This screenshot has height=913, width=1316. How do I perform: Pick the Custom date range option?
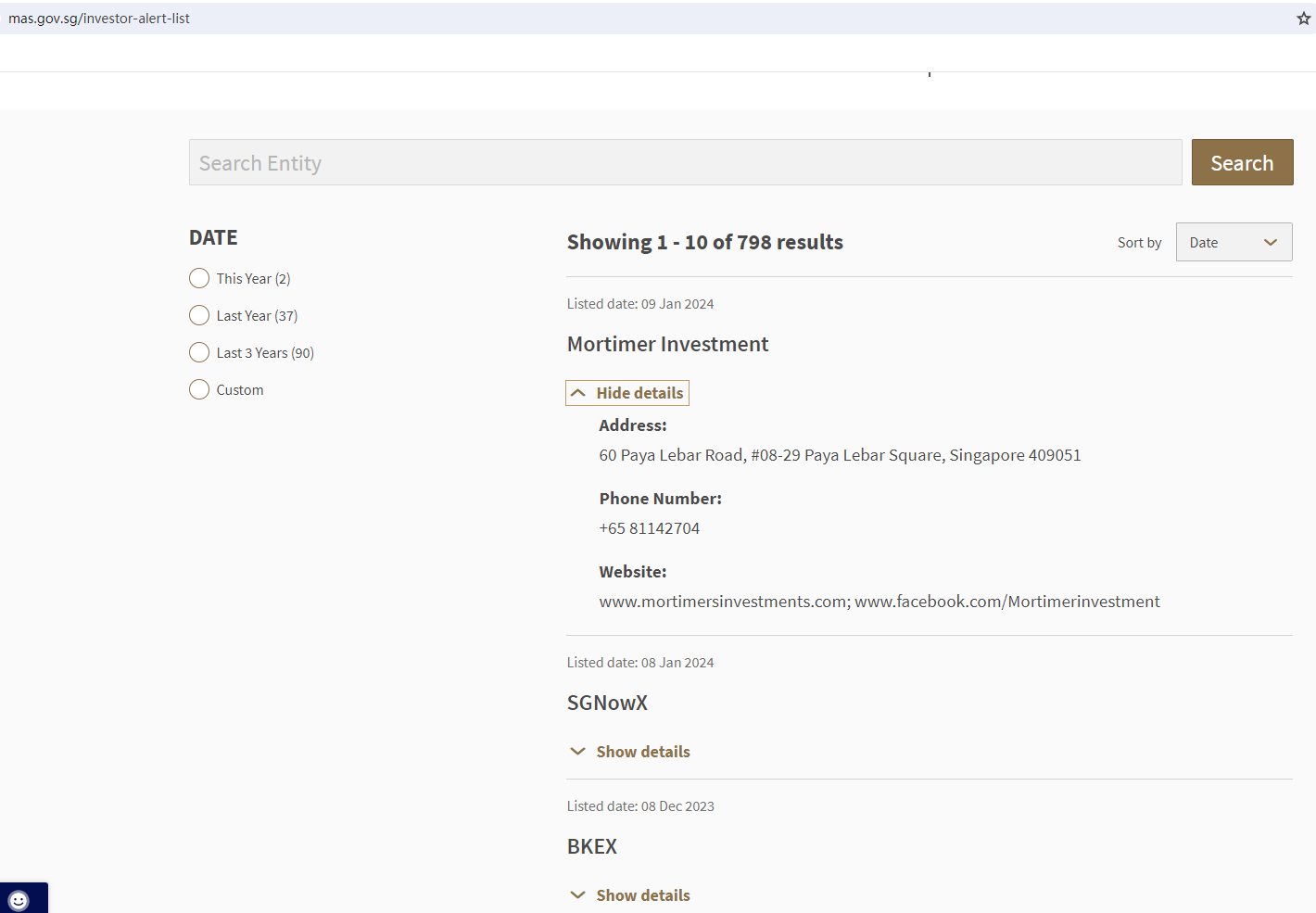pyautogui.click(x=199, y=390)
